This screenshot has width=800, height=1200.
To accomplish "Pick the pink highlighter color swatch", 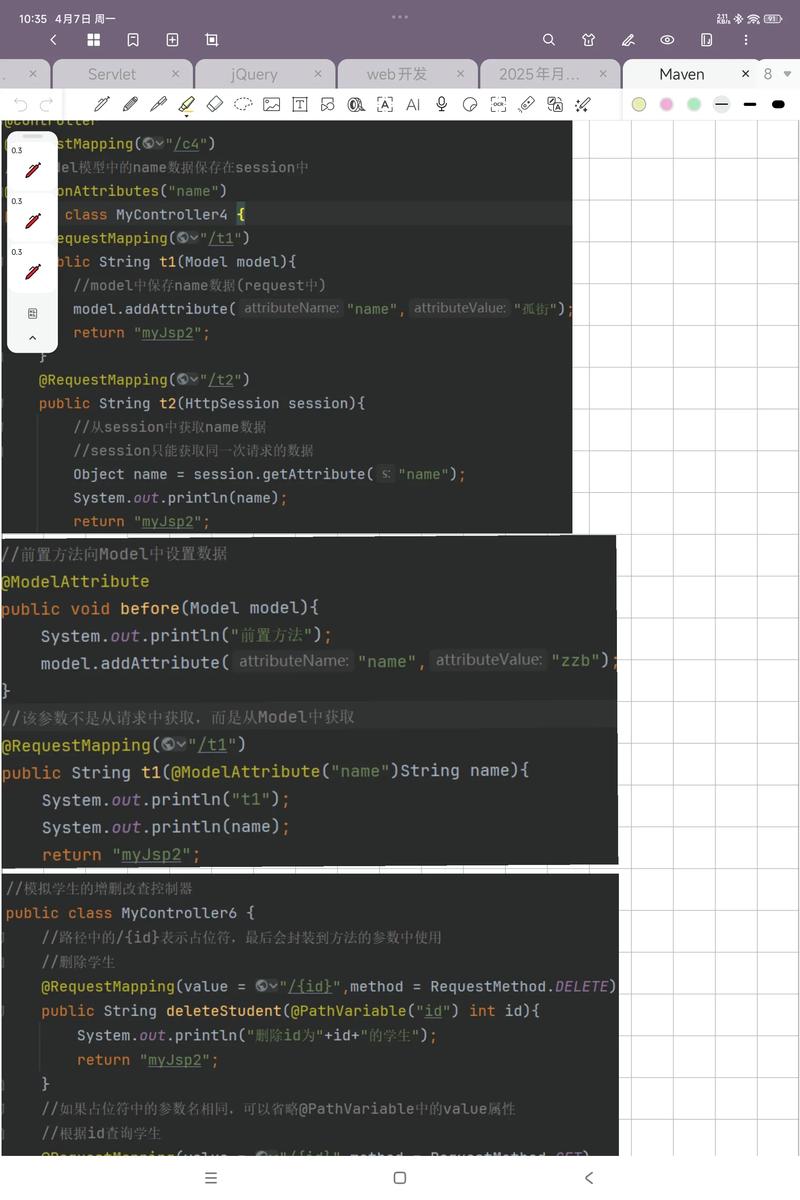I will [667, 104].
